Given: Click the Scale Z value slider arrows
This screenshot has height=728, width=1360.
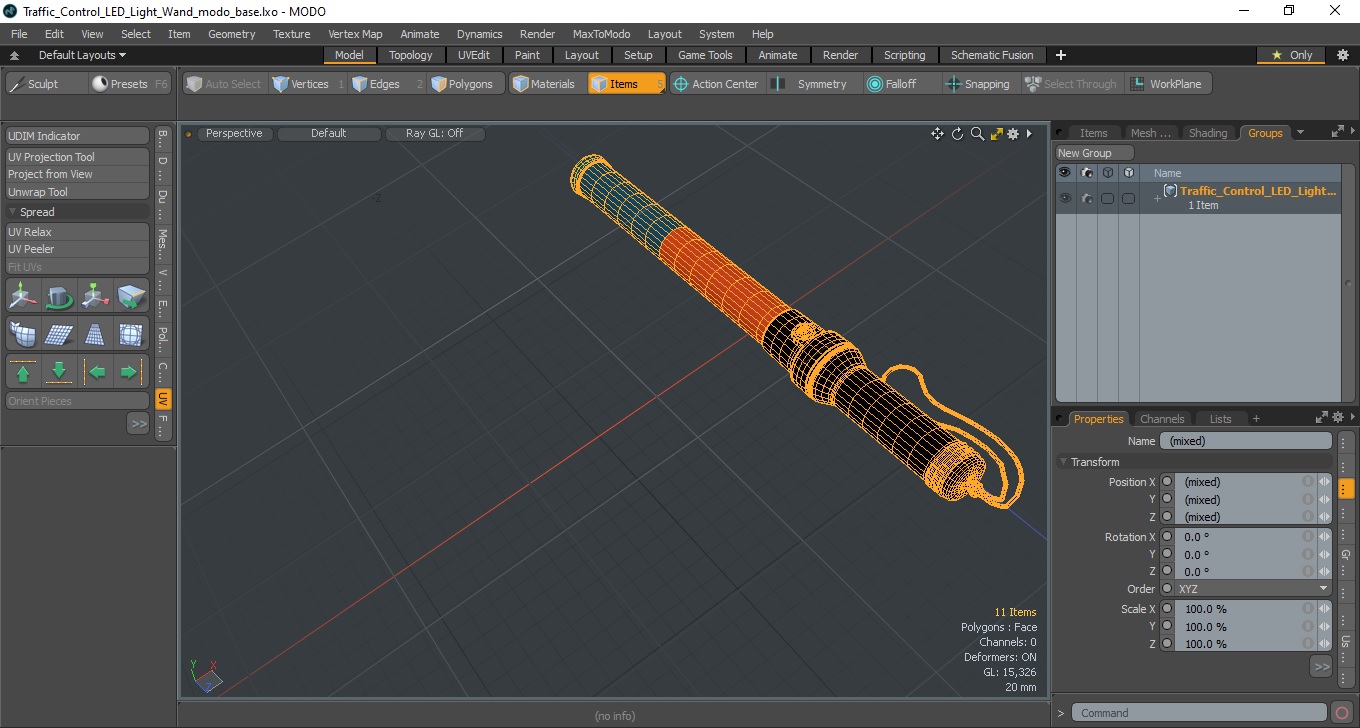Looking at the screenshot, I should (1324, 644).
